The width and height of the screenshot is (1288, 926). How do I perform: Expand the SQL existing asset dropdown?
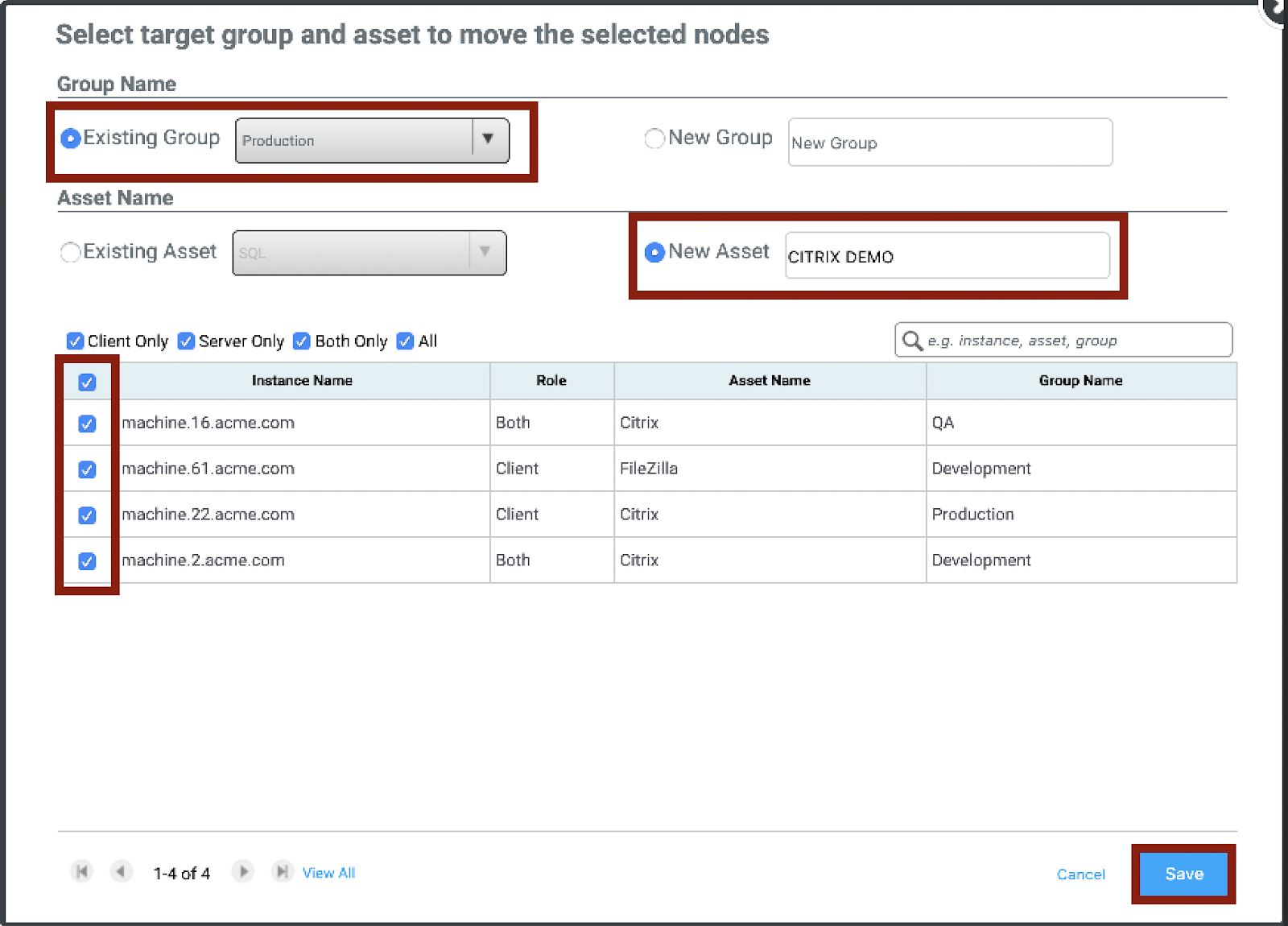[485, 253]
